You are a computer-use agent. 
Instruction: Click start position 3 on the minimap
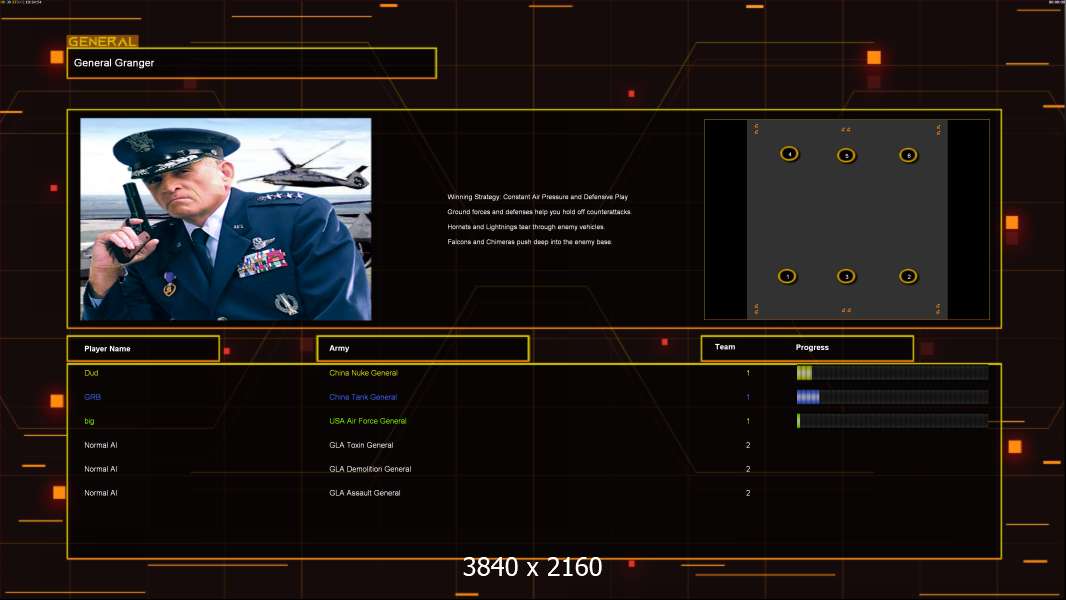(846, 276)
